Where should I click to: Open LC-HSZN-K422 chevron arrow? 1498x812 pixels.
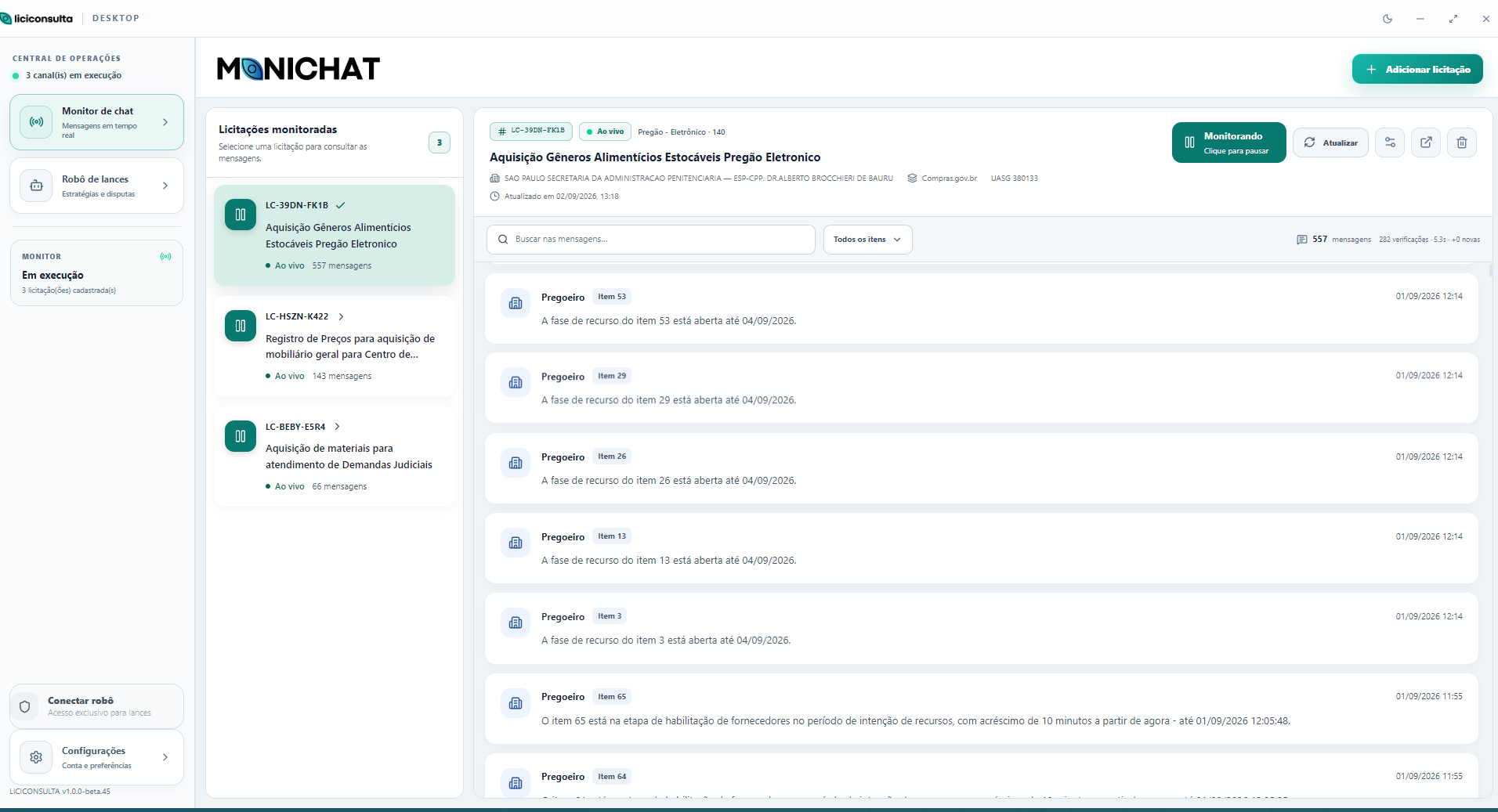341,316
